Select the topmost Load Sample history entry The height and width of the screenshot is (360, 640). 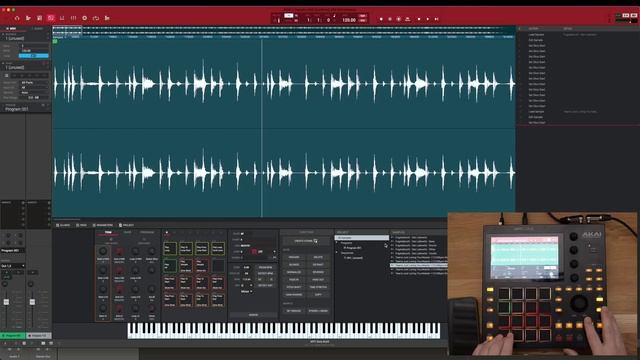(x=536, y=35)
